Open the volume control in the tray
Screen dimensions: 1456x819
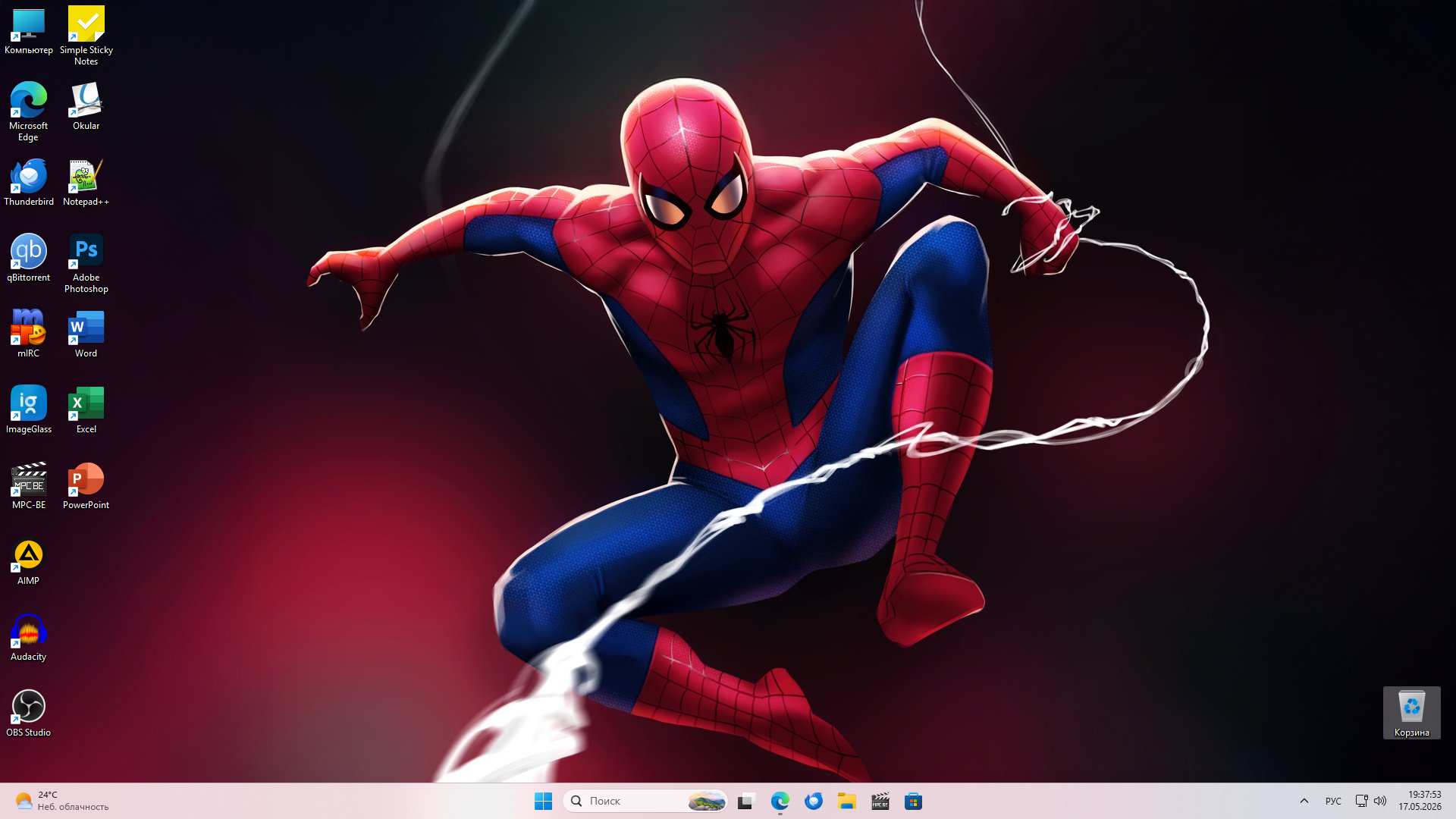coord(1380,801)
